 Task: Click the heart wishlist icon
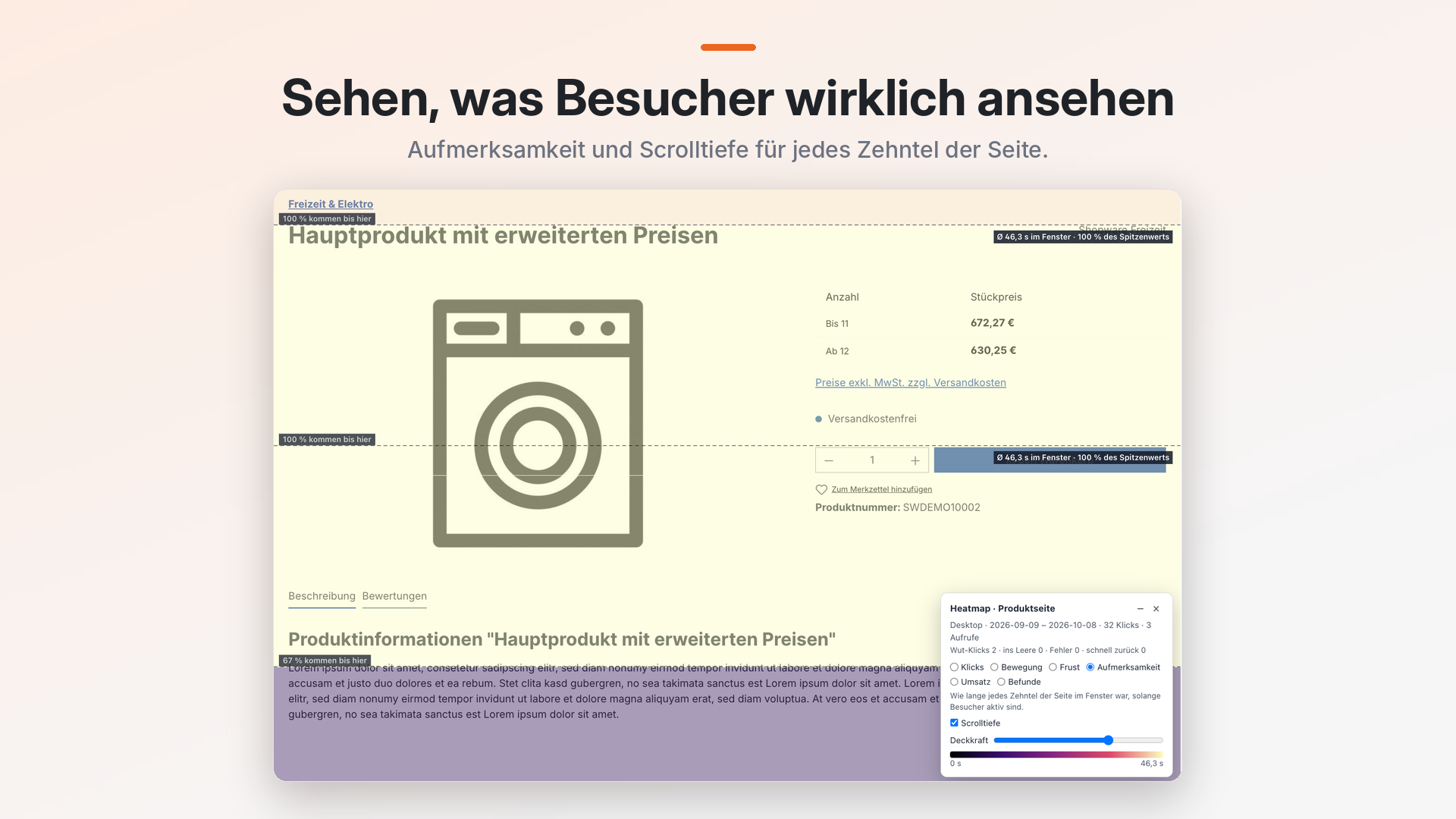pos(821,490)
